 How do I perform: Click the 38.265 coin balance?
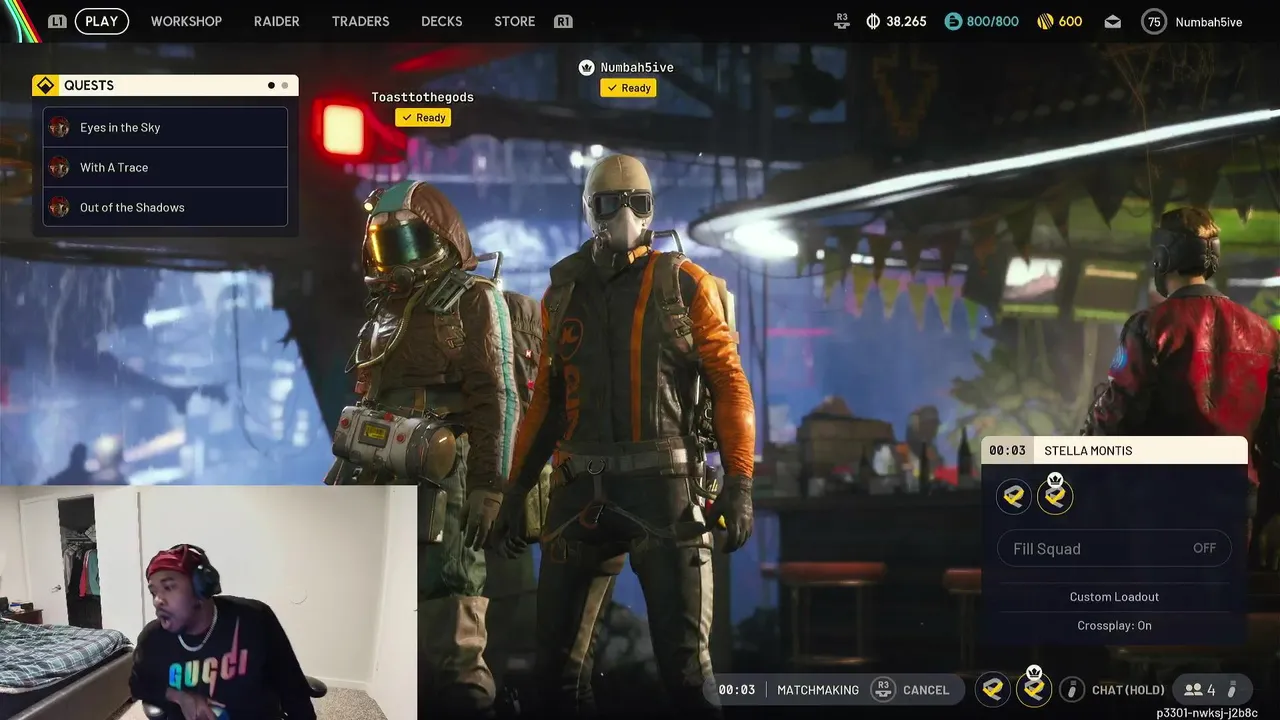click(x=906, y=21)
